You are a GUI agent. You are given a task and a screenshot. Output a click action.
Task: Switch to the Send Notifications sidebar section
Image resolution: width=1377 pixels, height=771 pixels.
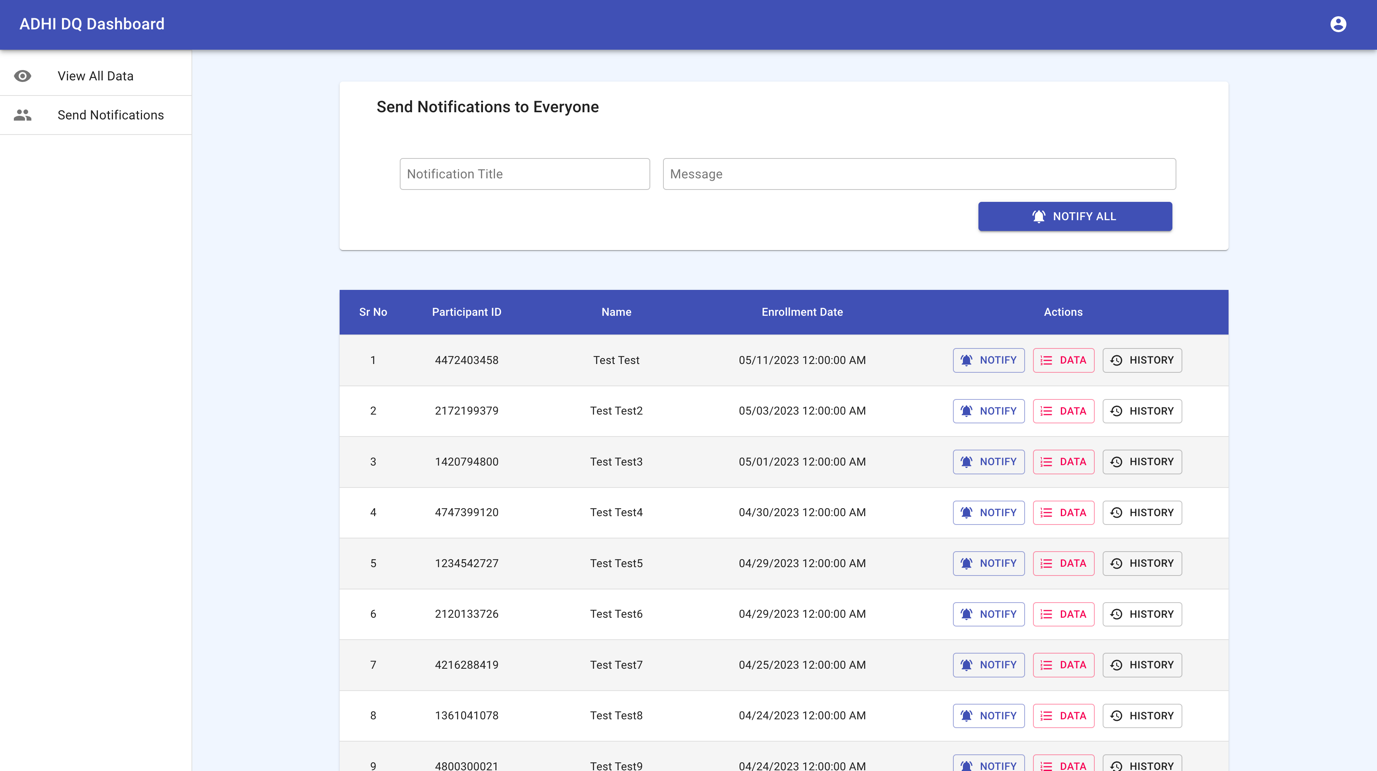110,114
